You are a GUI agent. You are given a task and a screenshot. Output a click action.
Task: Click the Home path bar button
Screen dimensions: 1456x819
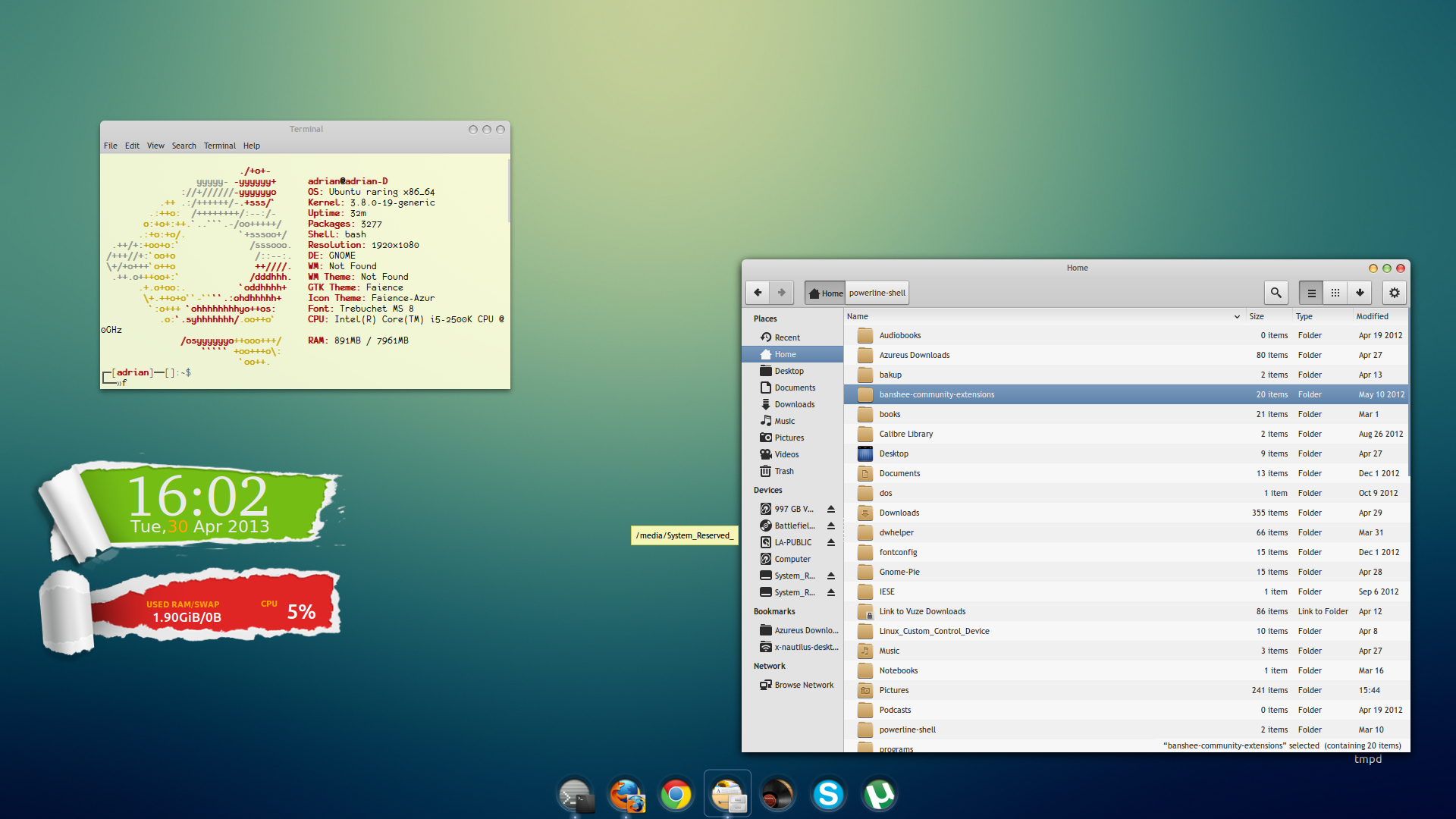(x=825, y=293)
